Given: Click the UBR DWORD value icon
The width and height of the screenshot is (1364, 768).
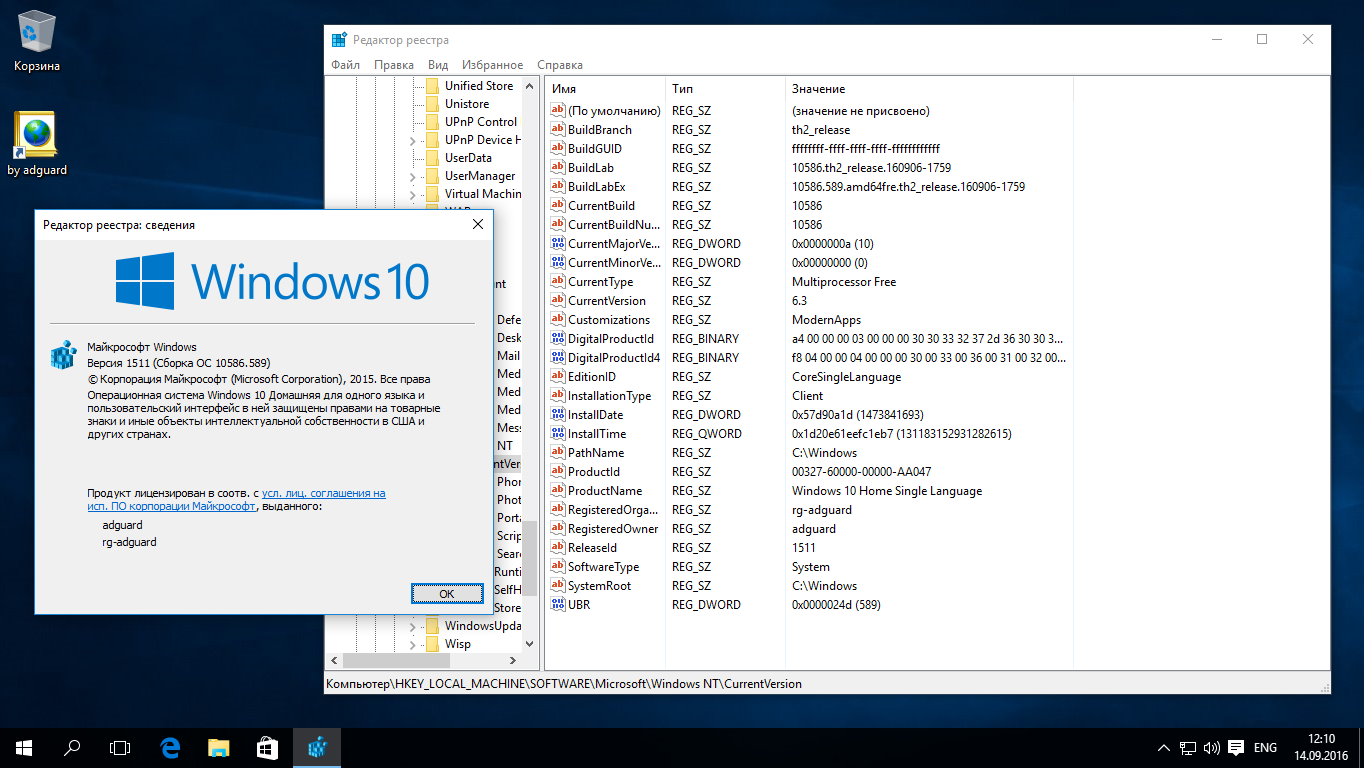Looking at the screenshot, I should click(558, 605).
